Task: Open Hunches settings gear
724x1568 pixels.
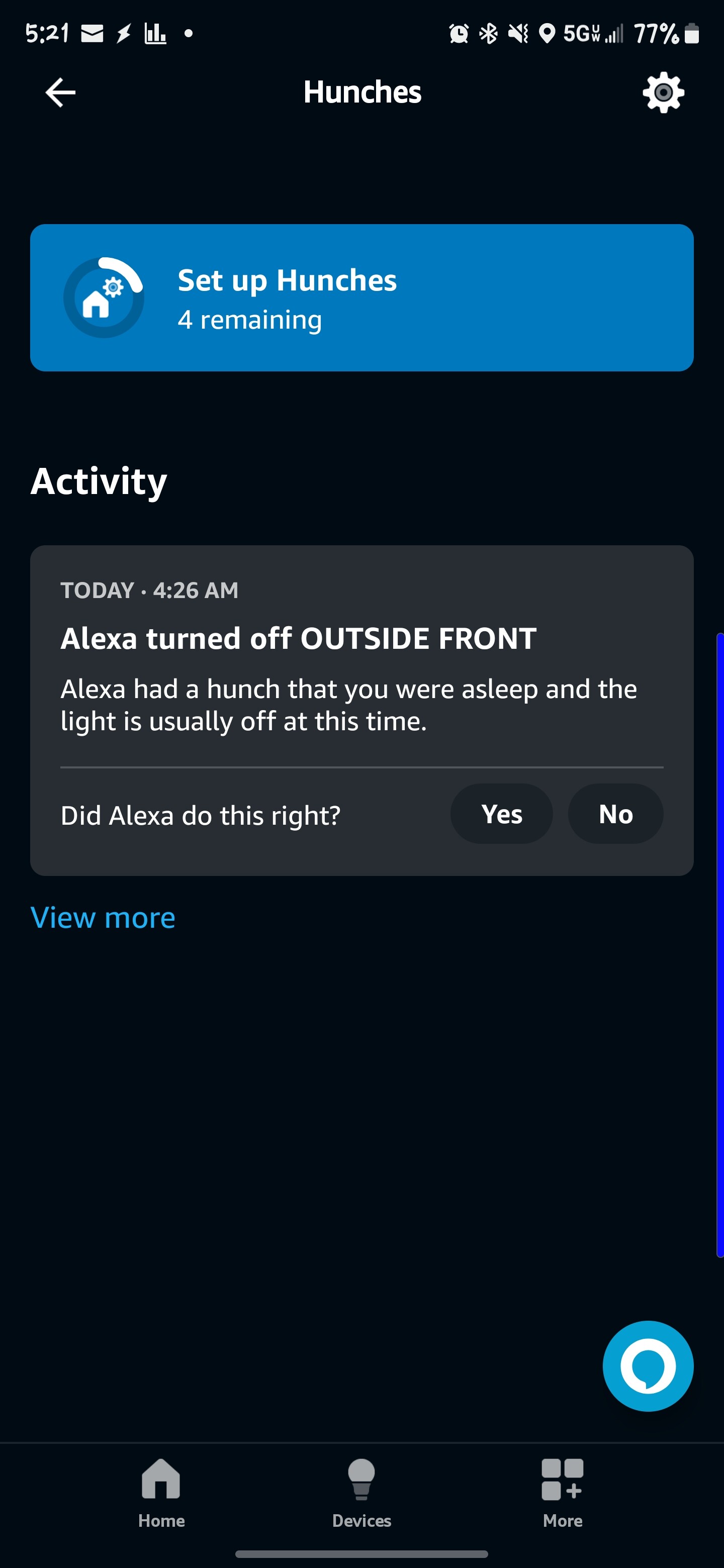Action: [663, 92]
